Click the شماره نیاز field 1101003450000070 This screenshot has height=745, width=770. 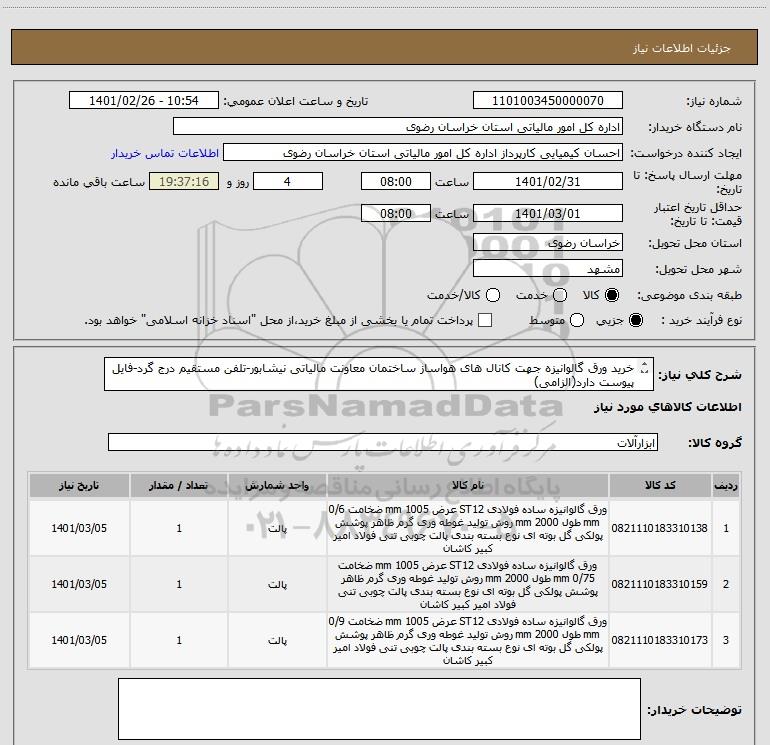[x=548, y=100]
